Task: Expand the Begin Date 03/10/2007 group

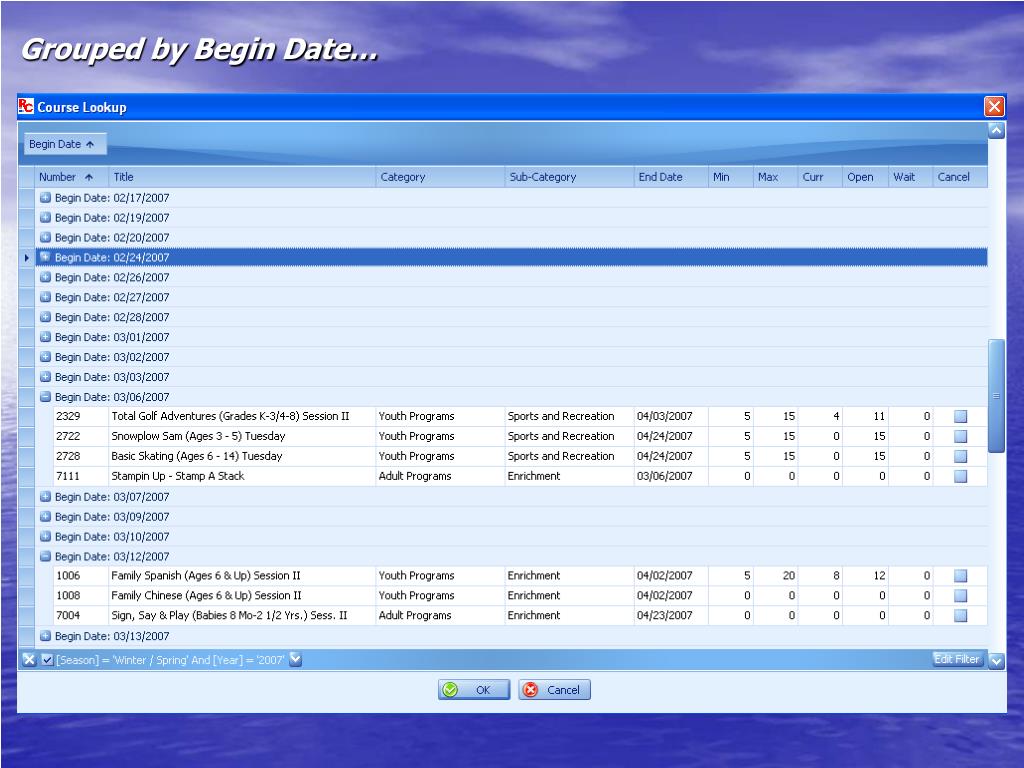Action: (45, 536)
